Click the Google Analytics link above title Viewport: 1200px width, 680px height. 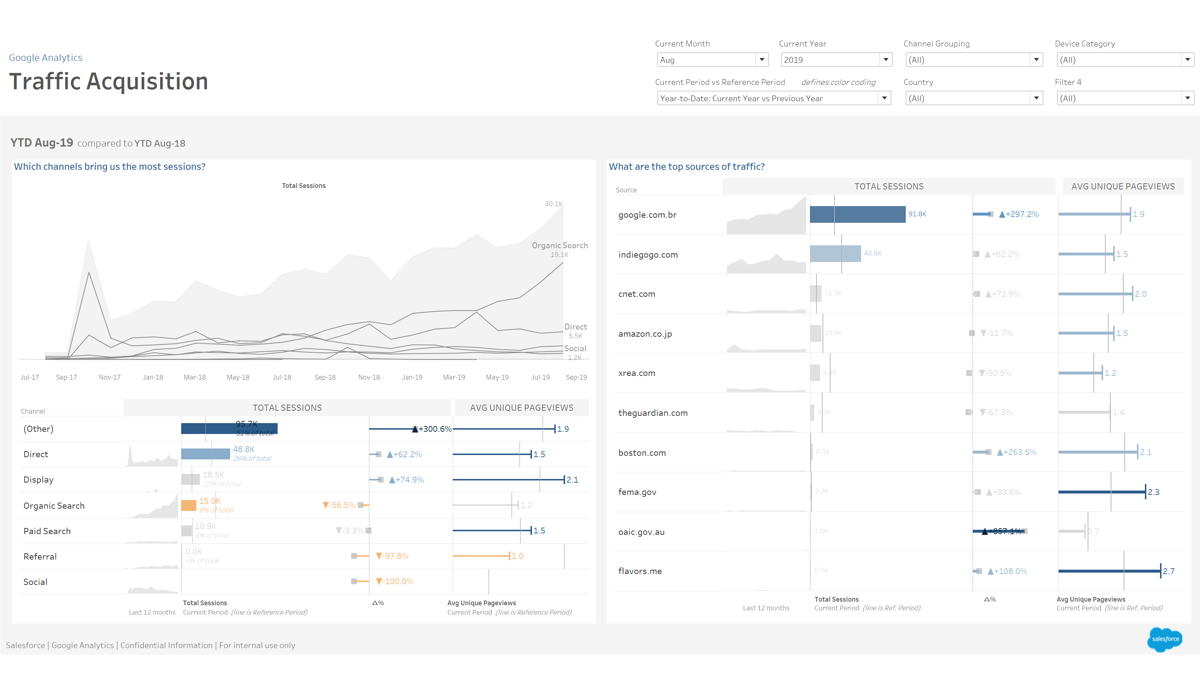coord(46,58)
